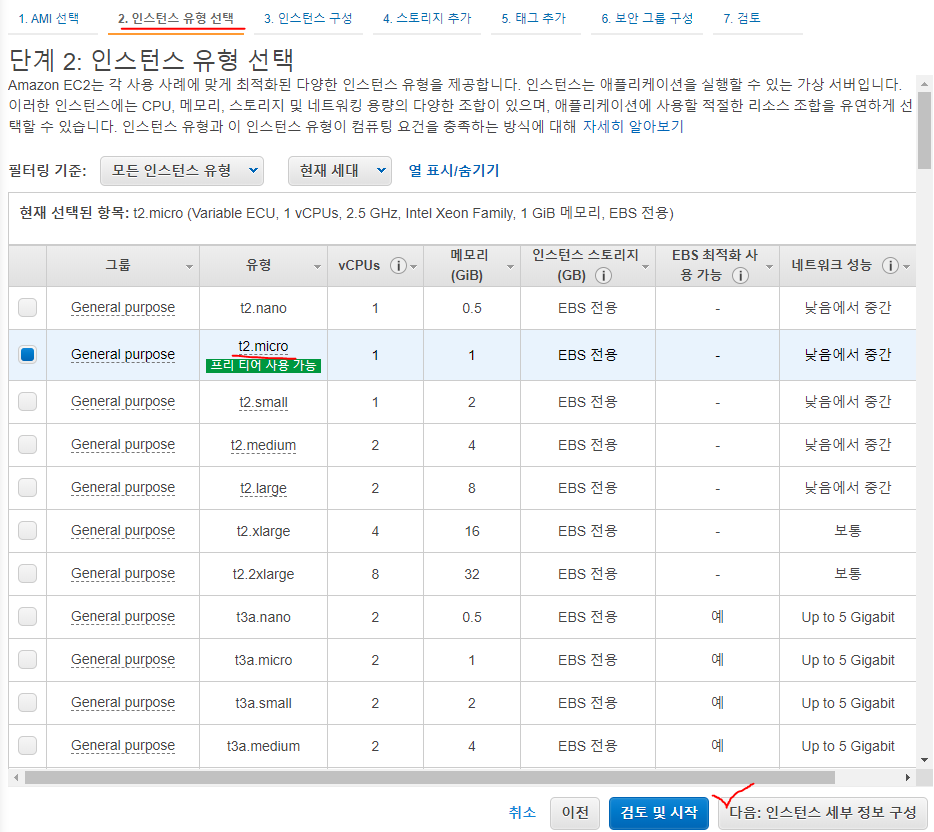934x832 pixels.
Task: Open the 유형 column sort arrow
Action: (317, 267)
